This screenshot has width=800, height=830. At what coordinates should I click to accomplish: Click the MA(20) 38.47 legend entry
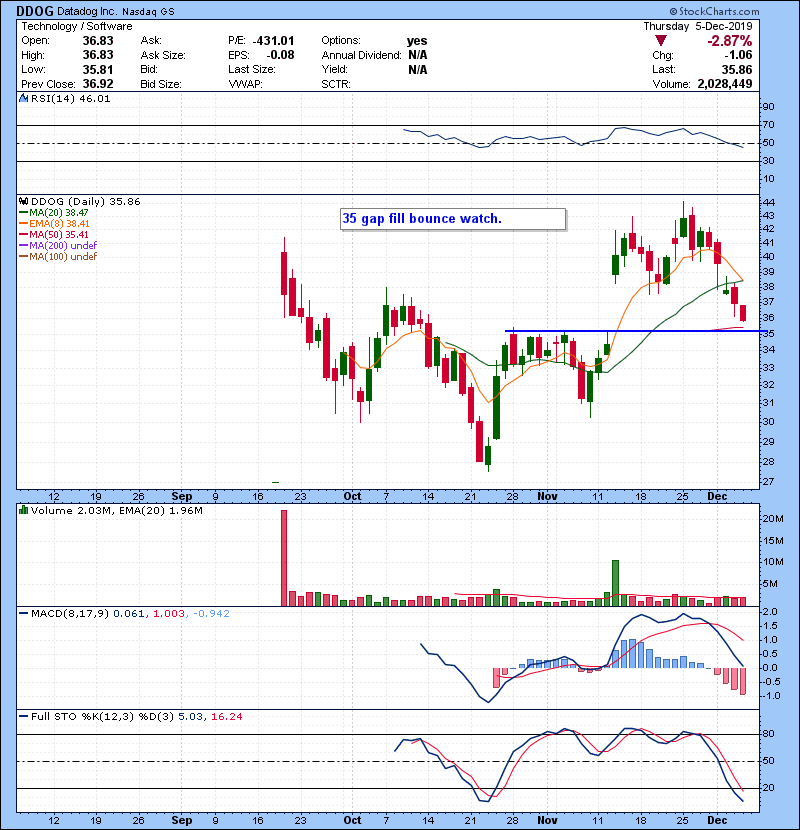pyautogui.click(x=54, y=213)
